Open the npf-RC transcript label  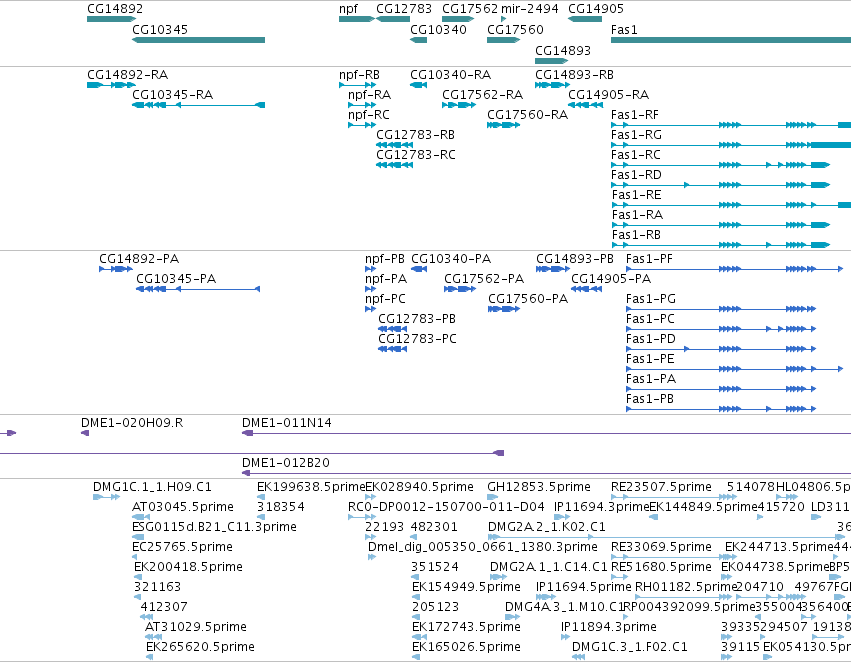[x=369, y=114]
